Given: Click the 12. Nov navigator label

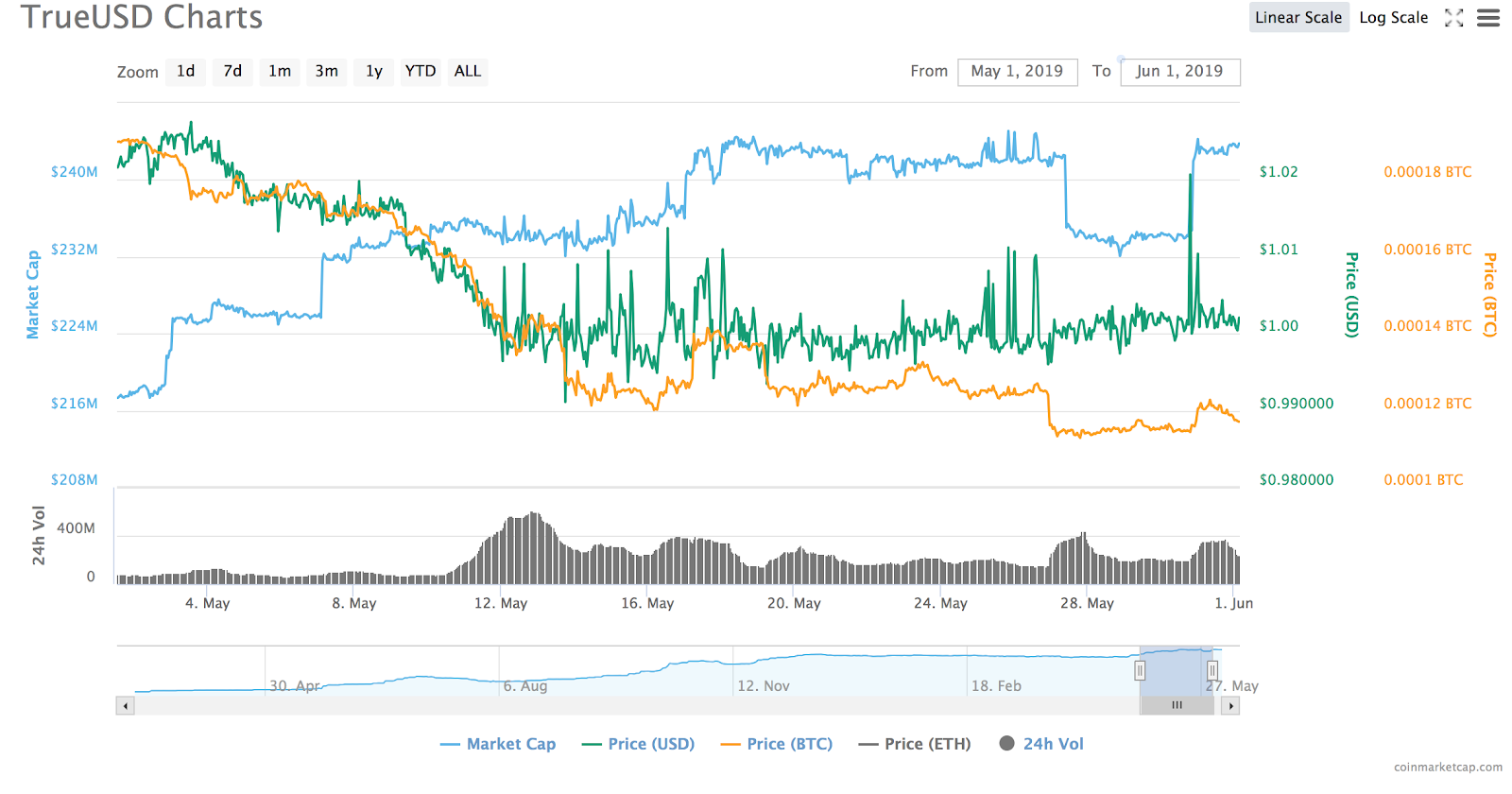Looking at the screenshot, I should tap(764, 686).
